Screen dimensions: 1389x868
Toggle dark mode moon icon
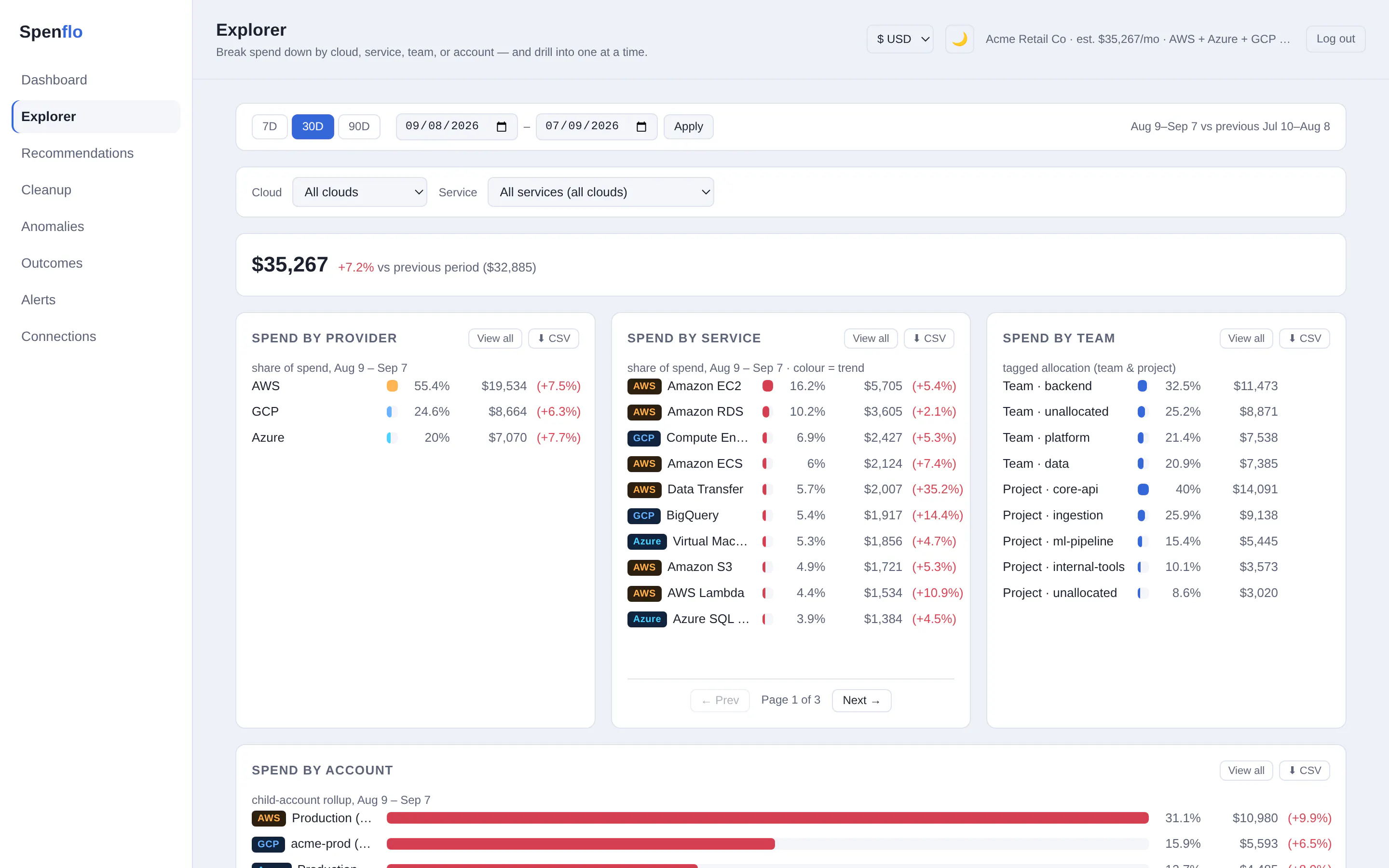click(x=959, y=39)
